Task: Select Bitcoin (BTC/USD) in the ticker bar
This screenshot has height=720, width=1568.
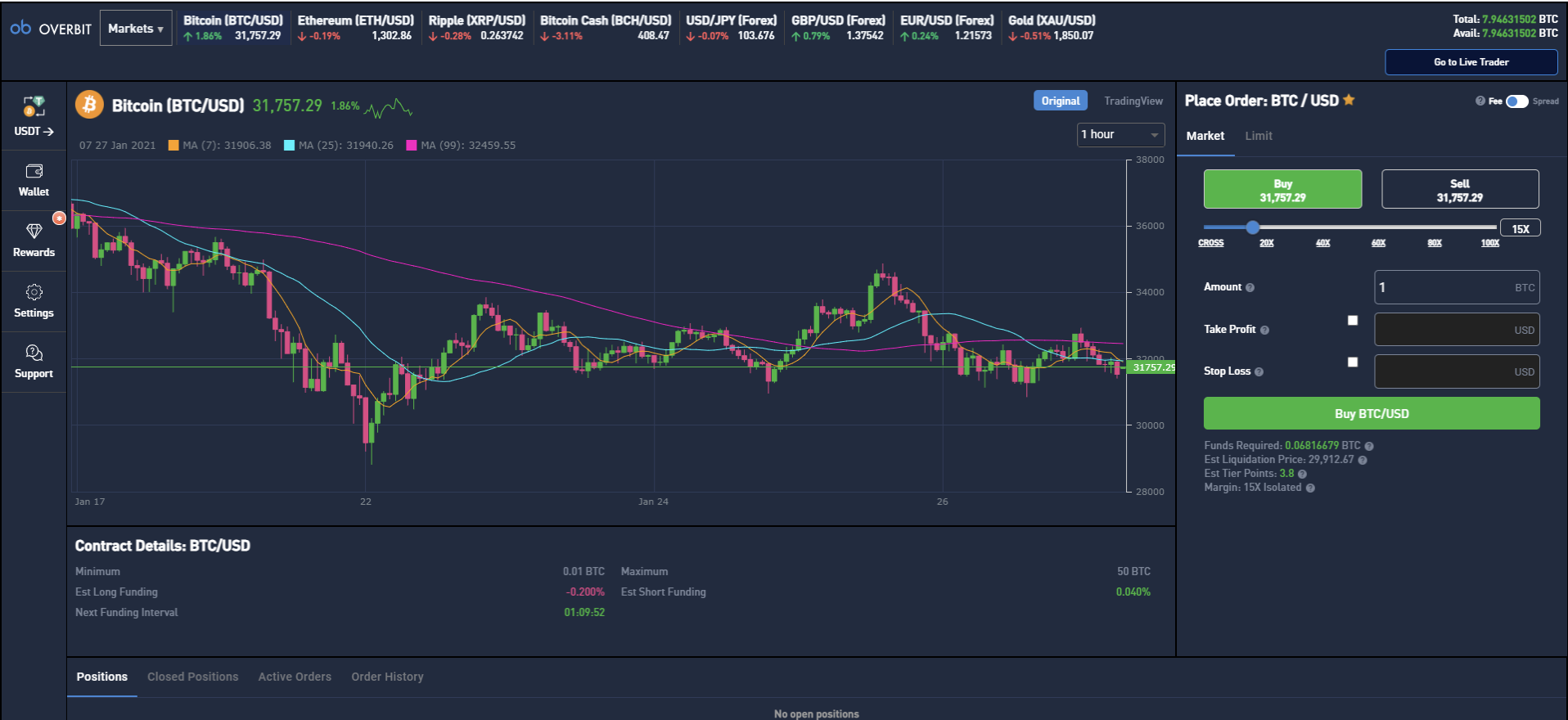Action: [233, 28]
